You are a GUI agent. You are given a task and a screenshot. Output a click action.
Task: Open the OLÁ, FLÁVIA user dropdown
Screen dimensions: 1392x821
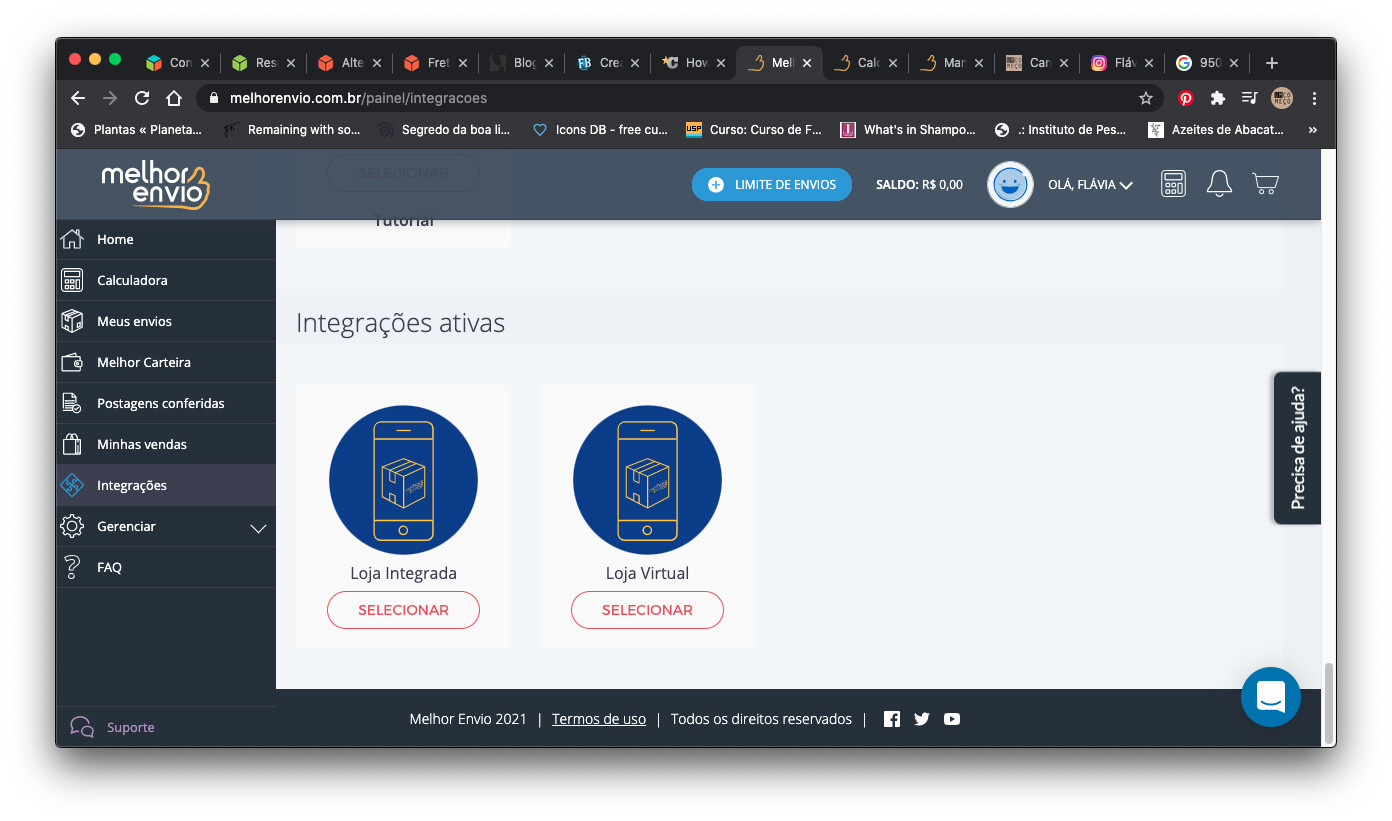point(1090,185)
